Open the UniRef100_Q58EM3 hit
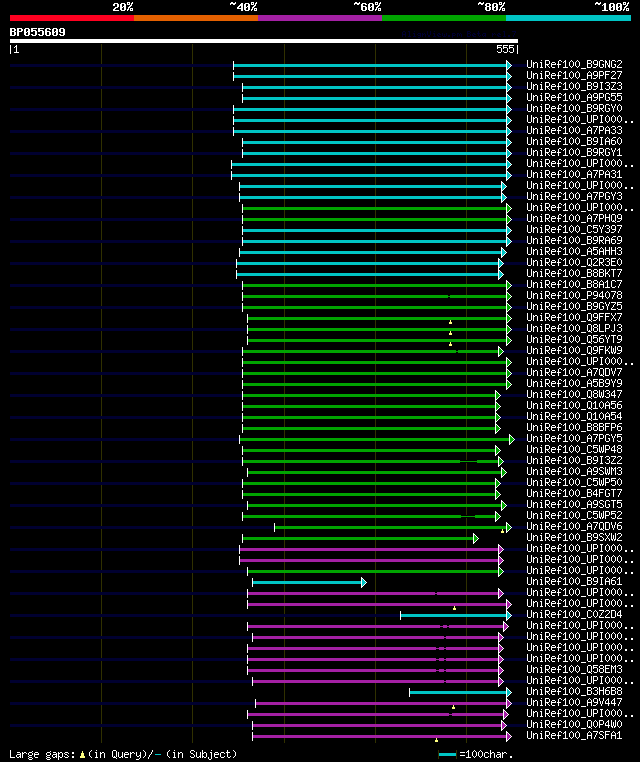Screen dimensions: 640x762 coord(574,669)
